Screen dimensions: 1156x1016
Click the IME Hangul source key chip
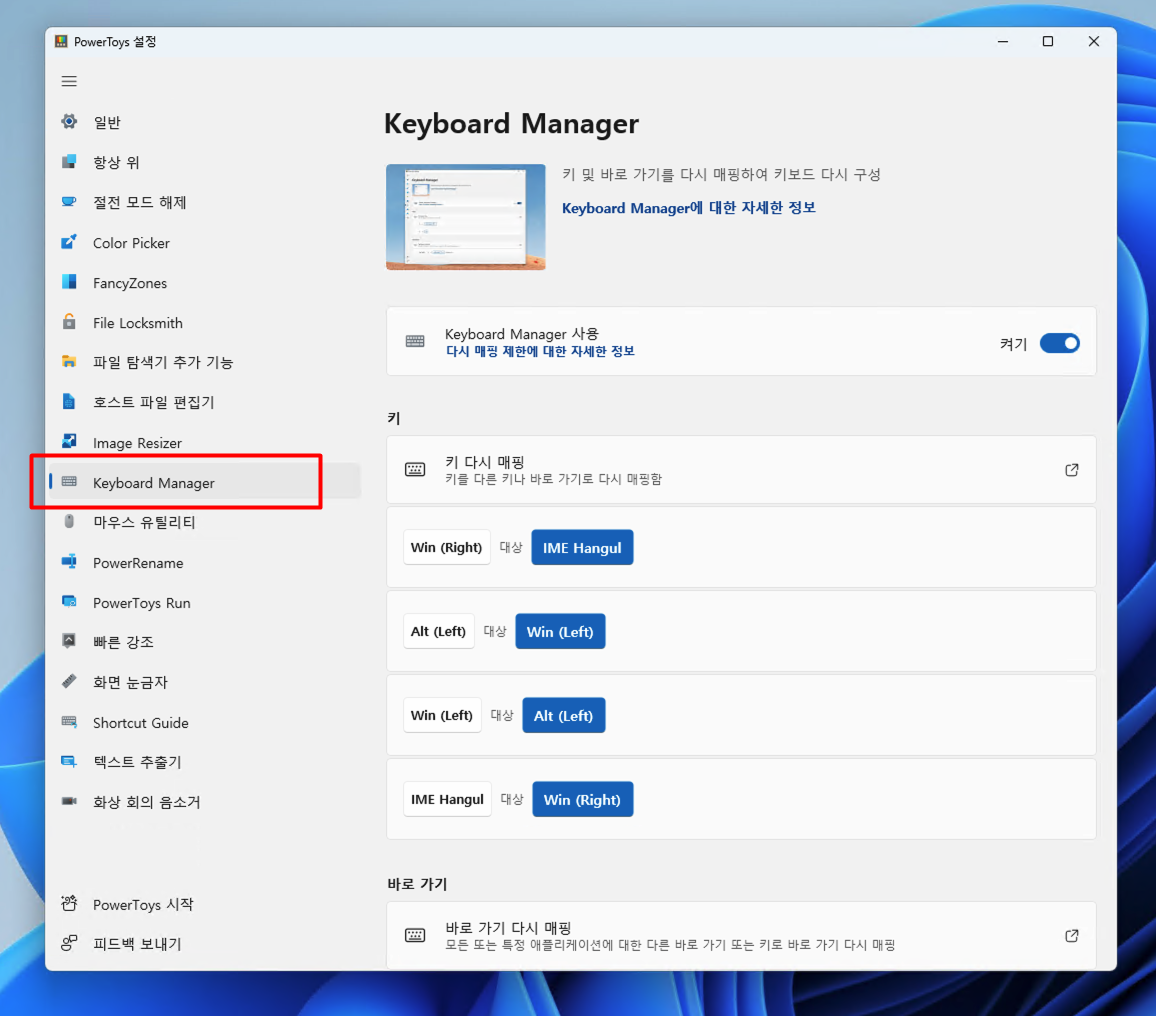pyautogui.click(x=447, y=799)
